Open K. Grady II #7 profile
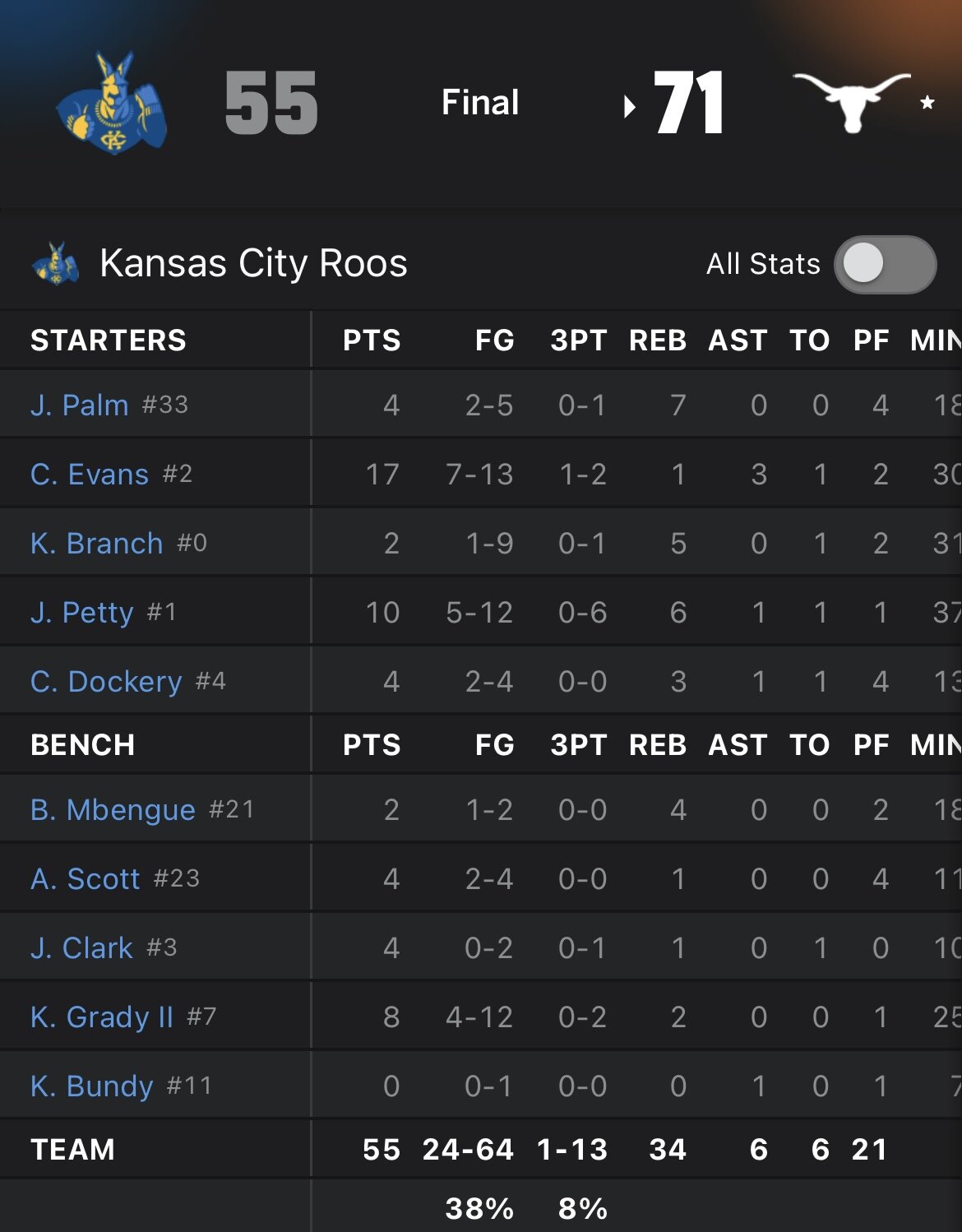962x1232 pixels. 102,1017
